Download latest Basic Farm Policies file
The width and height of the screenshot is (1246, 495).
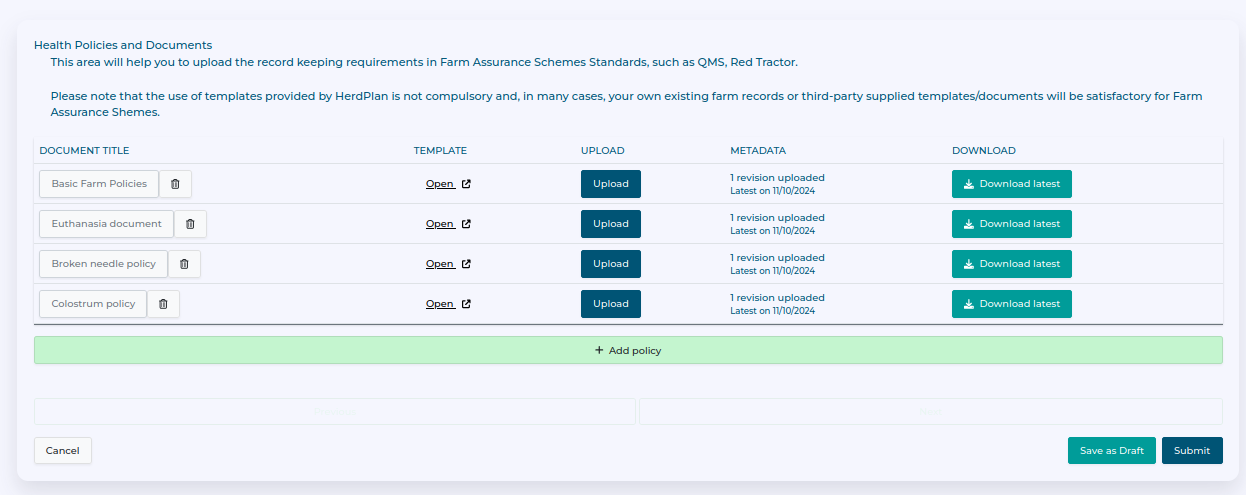pyautogui.click(x=1011, y=184)
